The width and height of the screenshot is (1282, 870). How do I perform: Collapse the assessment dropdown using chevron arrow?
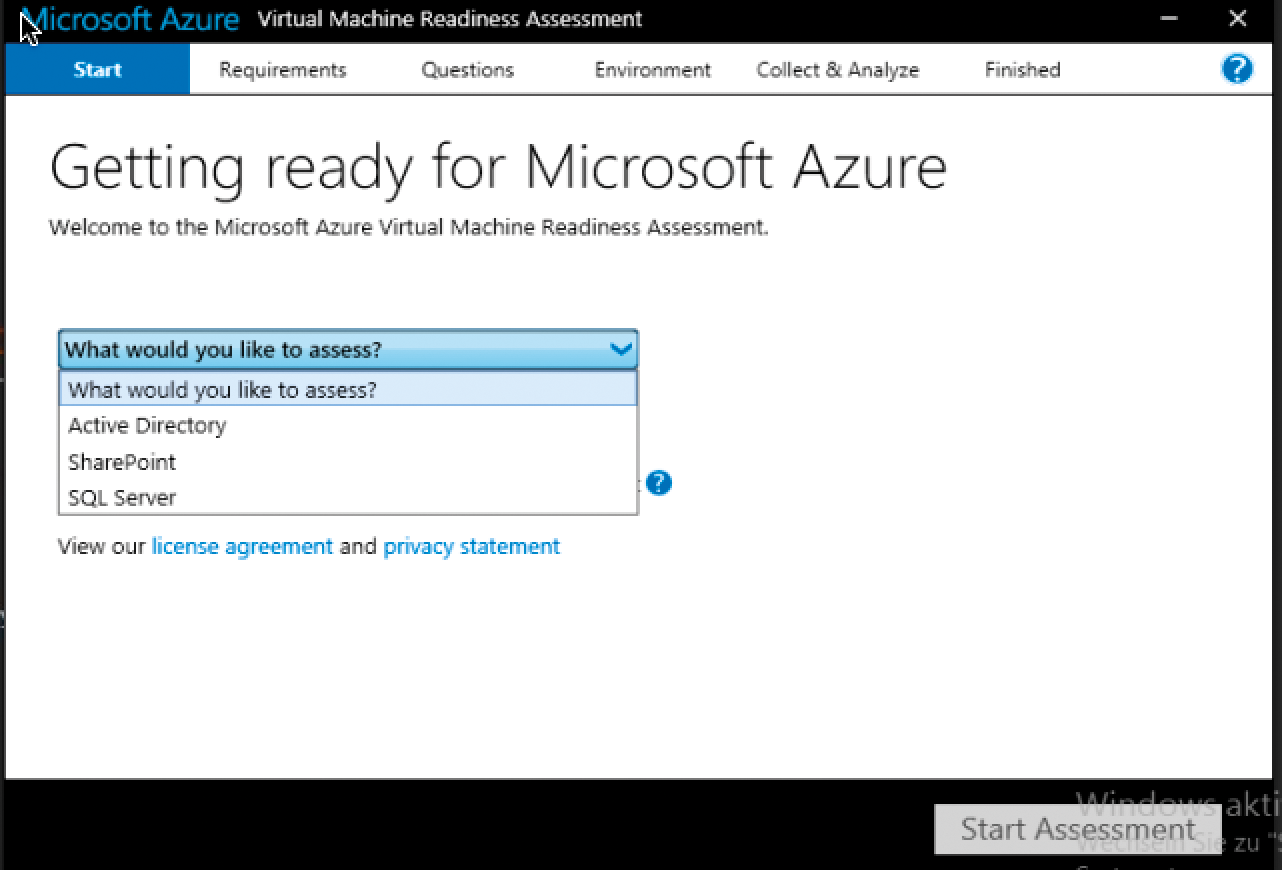point(621,350)
